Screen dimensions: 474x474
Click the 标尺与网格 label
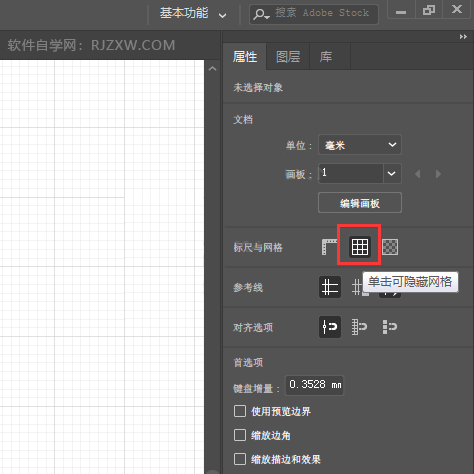[x=258, y=247]
